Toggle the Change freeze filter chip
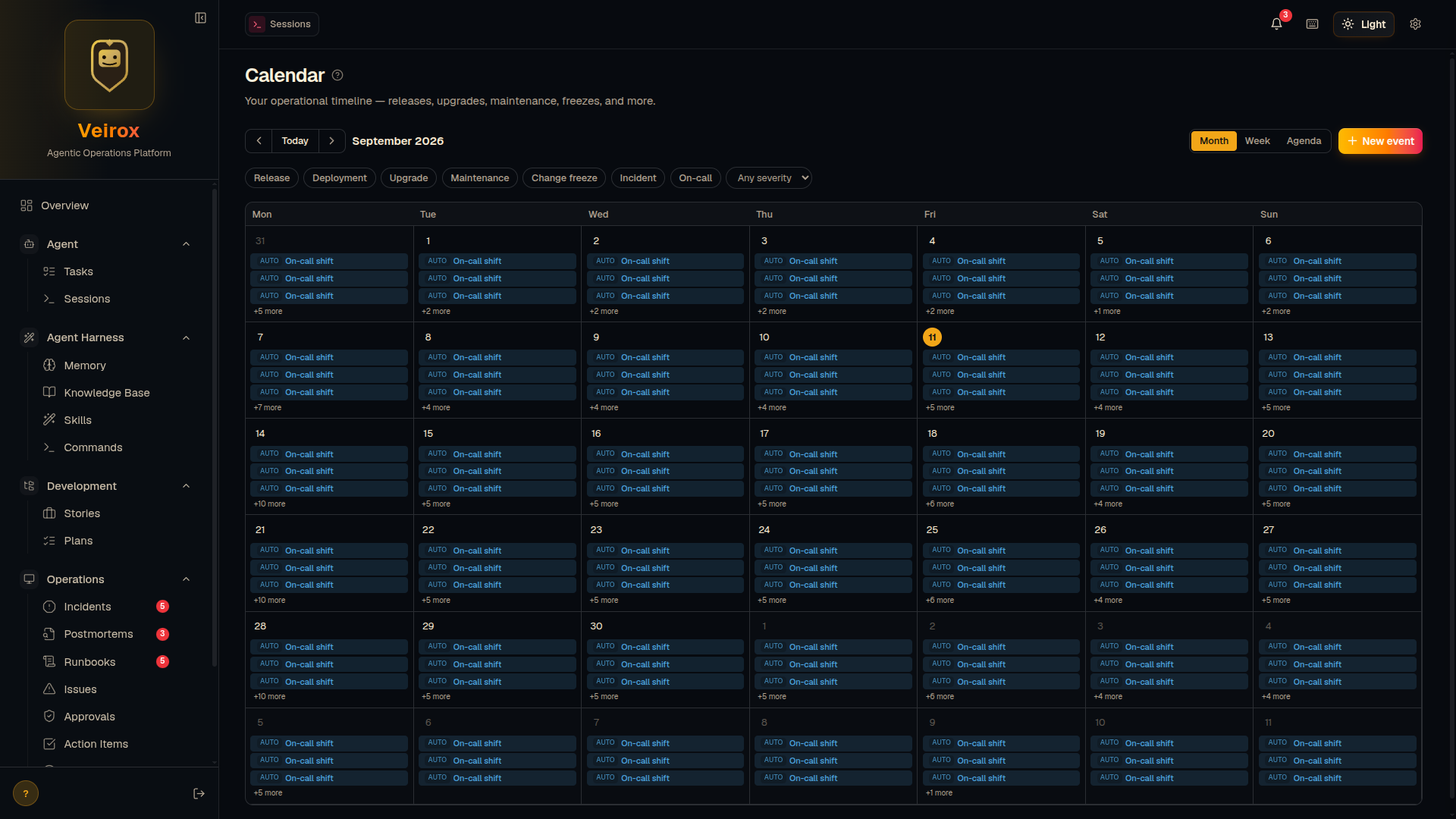Image resolution: width=1456 pixels, height=819 pixels. click(x=564, y=178)
